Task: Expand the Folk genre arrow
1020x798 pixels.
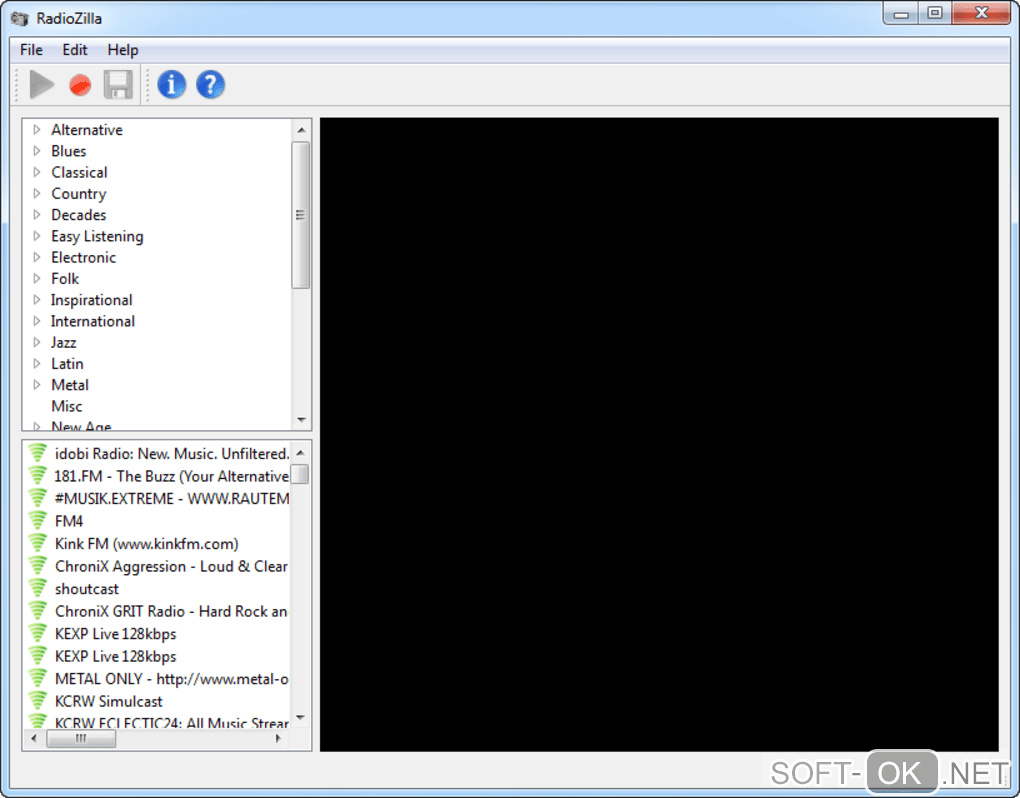Action: pos(37,278)
